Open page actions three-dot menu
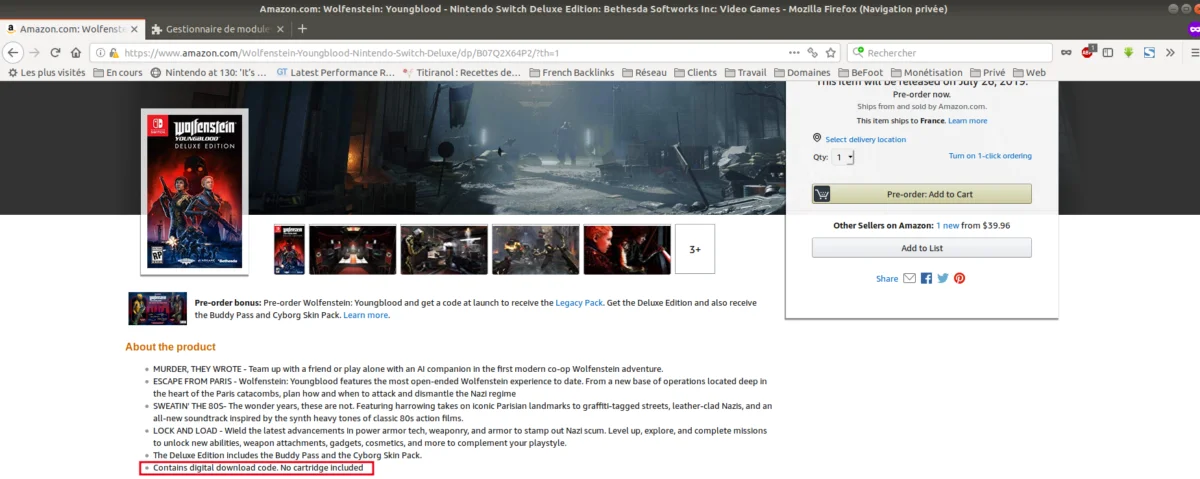This screenshot has width=1200, height=479. click(x=794, y=52)
